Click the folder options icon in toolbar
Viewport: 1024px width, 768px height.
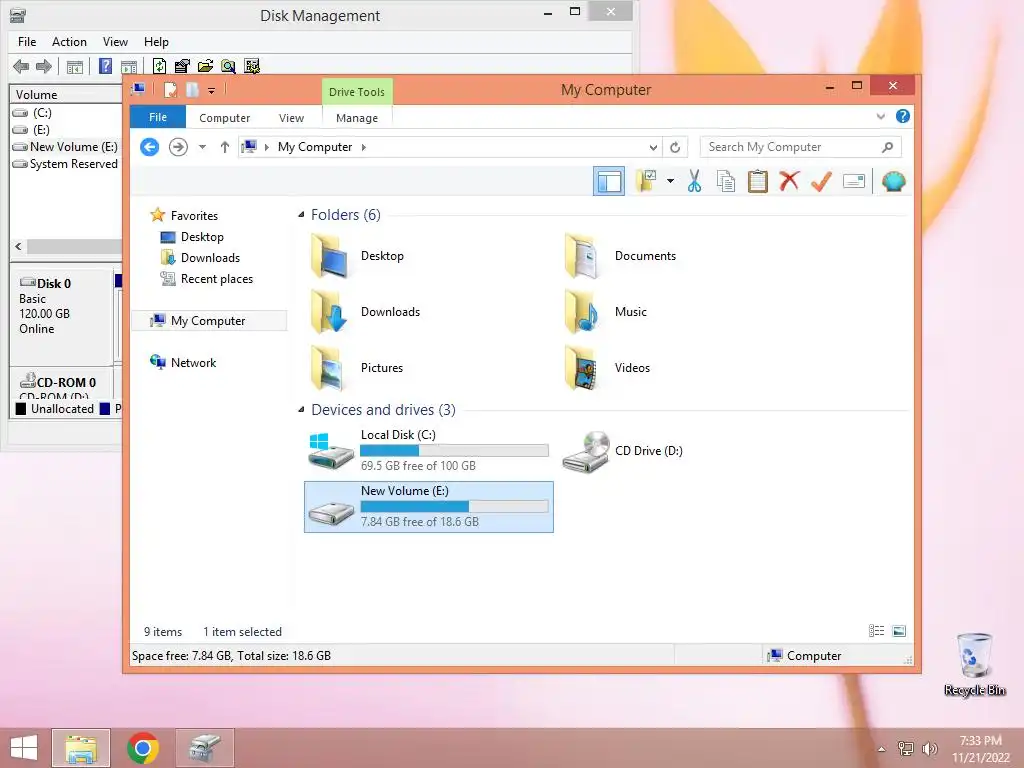[647, 181]
